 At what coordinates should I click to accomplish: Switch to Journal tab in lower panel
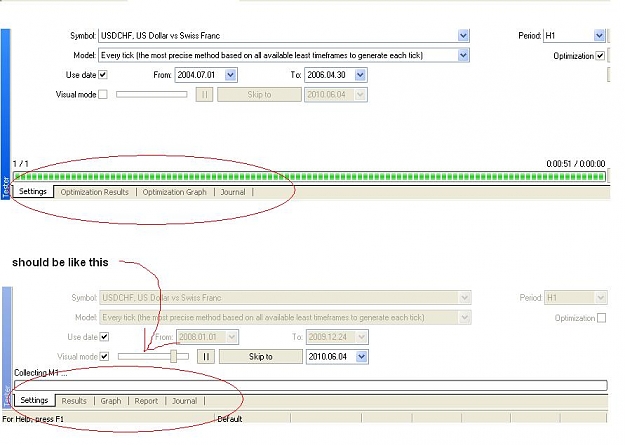pyautogui.click(x=185, y=401)
